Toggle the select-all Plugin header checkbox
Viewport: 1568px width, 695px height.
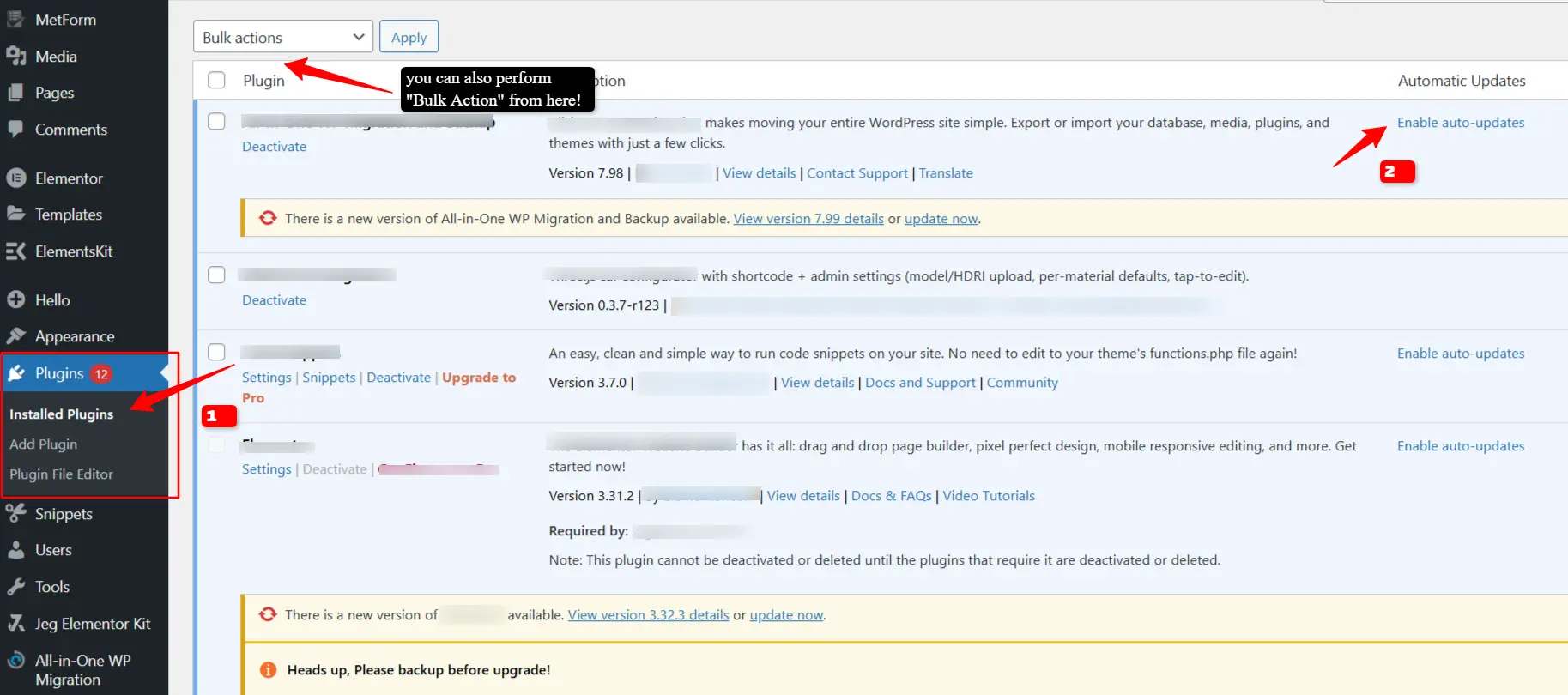[216, 80]
